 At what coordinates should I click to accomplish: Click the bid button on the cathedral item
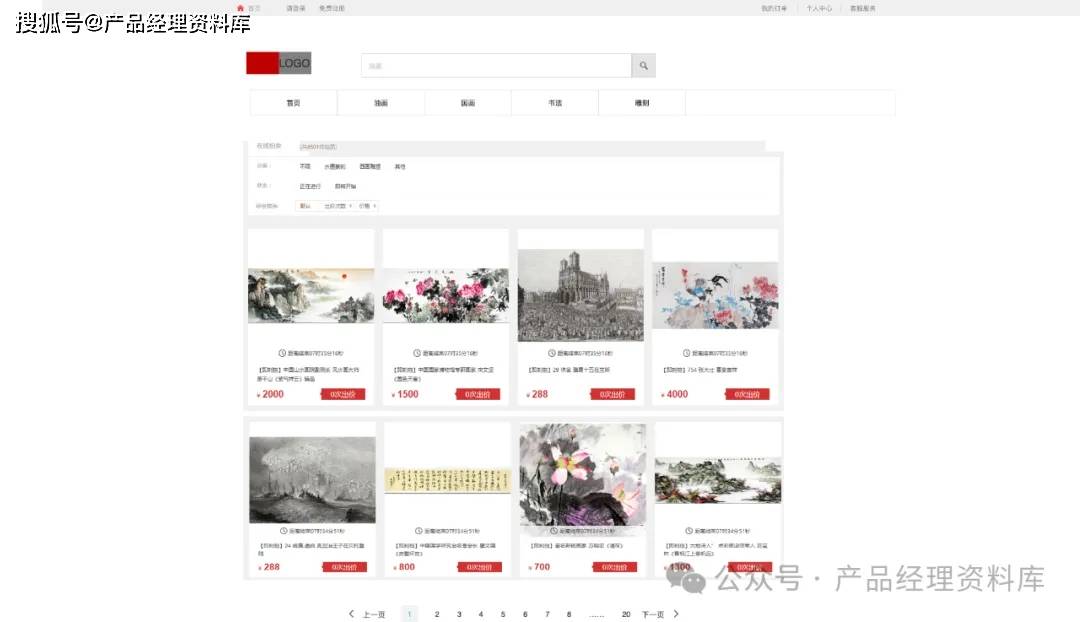coord(612,394)
